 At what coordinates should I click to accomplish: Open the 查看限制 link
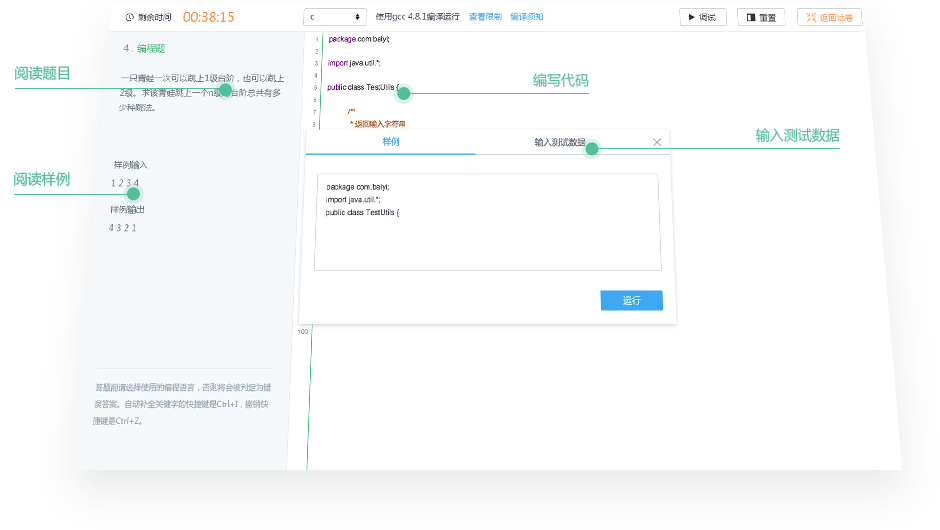click(485, 17)
